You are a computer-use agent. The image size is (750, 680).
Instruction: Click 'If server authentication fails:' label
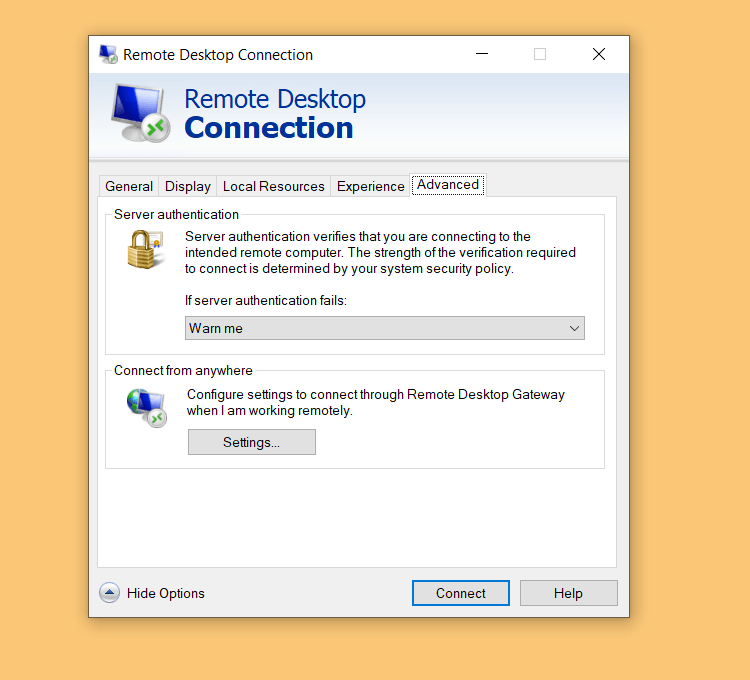266,300
